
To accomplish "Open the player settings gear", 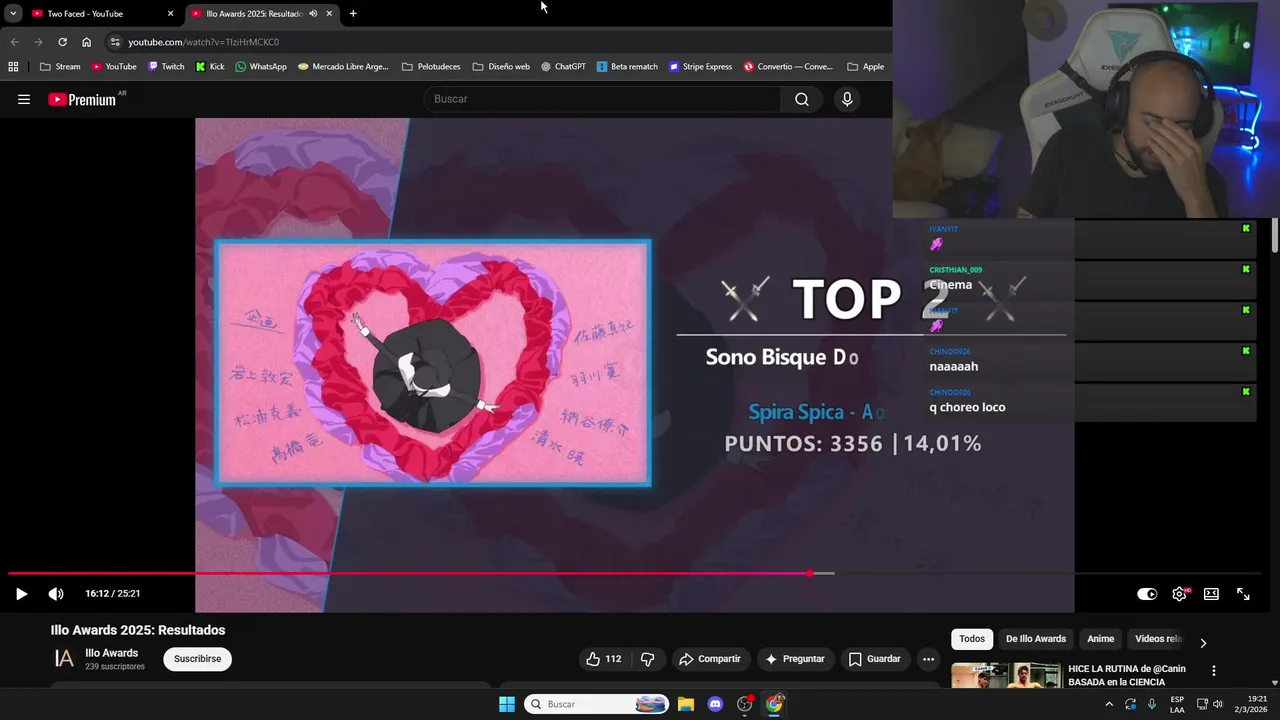I will (1180, 594).
